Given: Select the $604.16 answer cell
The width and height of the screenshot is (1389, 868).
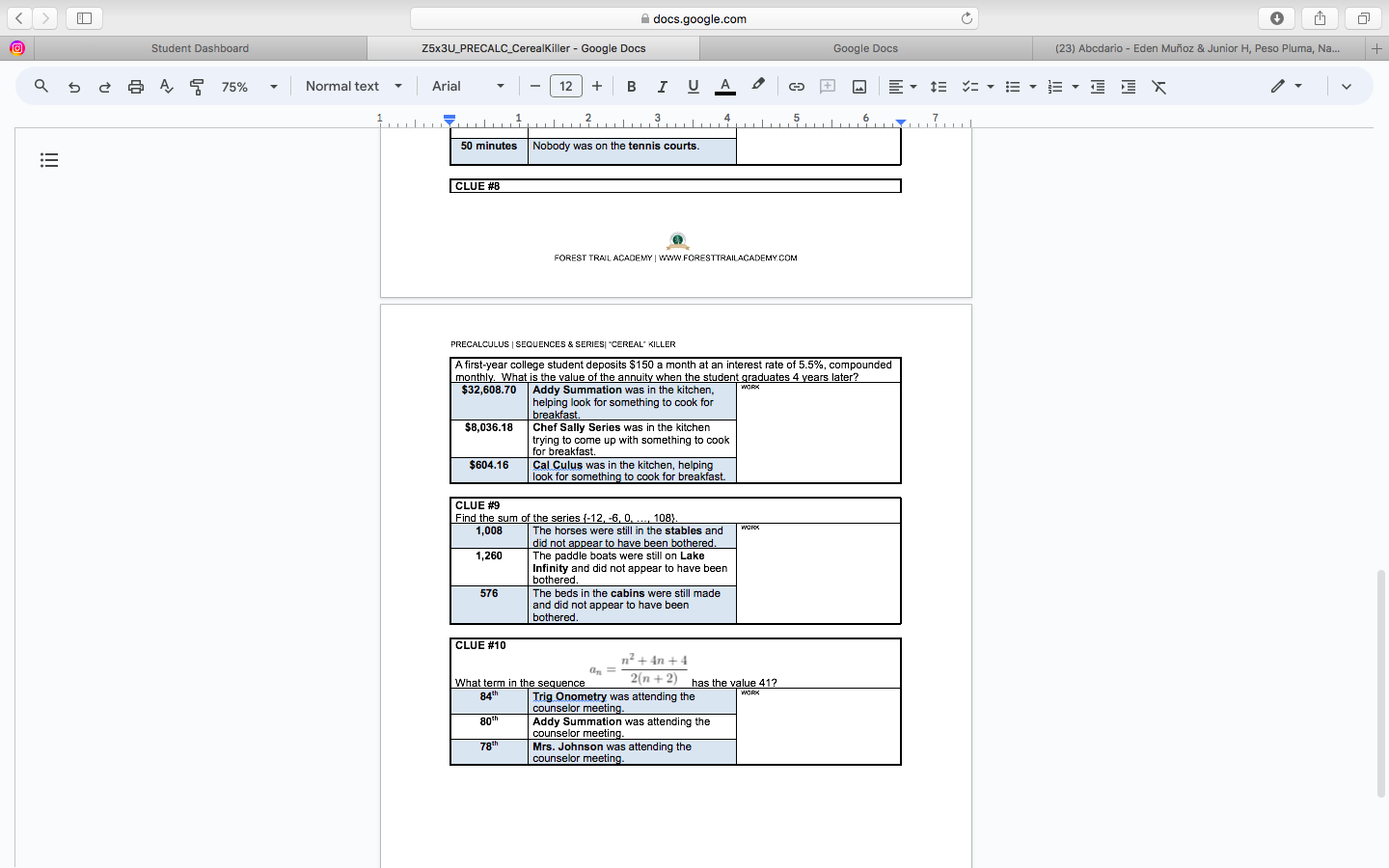Looking at the screenshot, I should tap(489, 470).
